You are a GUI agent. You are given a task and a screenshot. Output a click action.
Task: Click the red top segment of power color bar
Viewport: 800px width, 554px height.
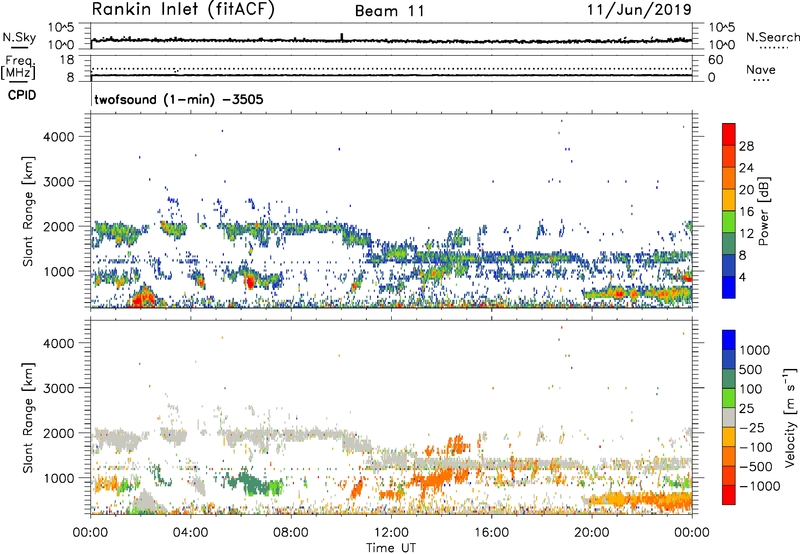729,134
